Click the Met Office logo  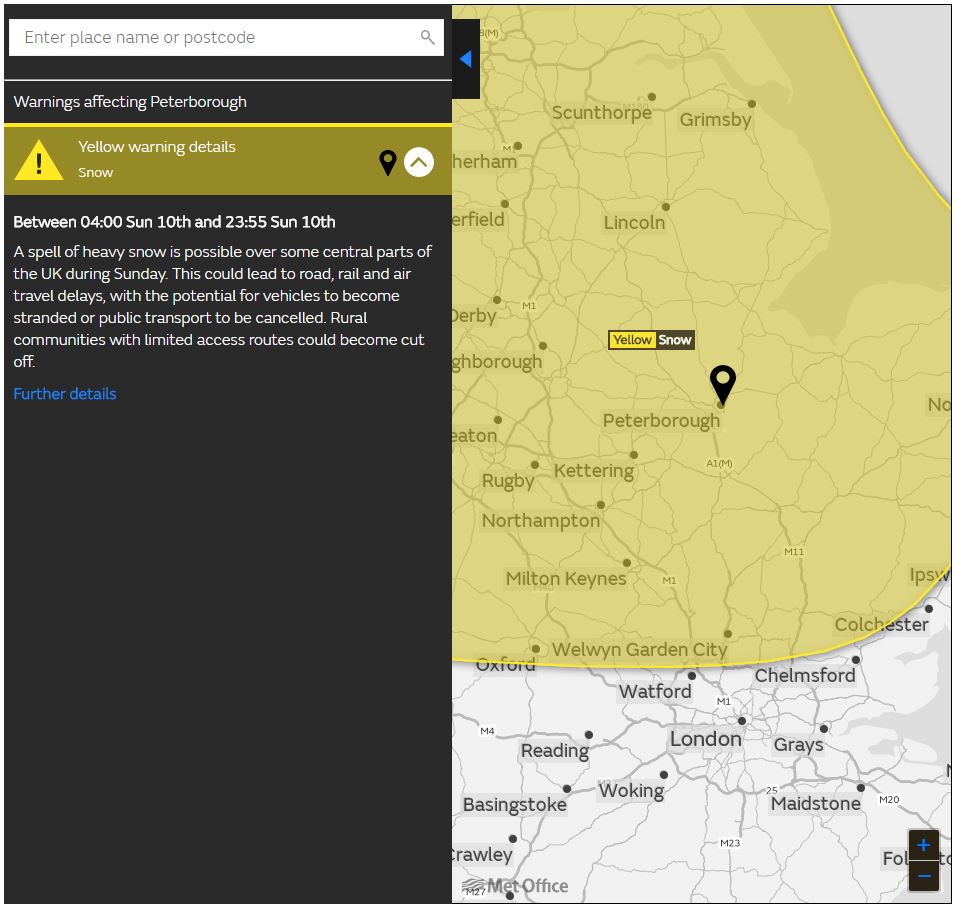(x=516, y=885)
